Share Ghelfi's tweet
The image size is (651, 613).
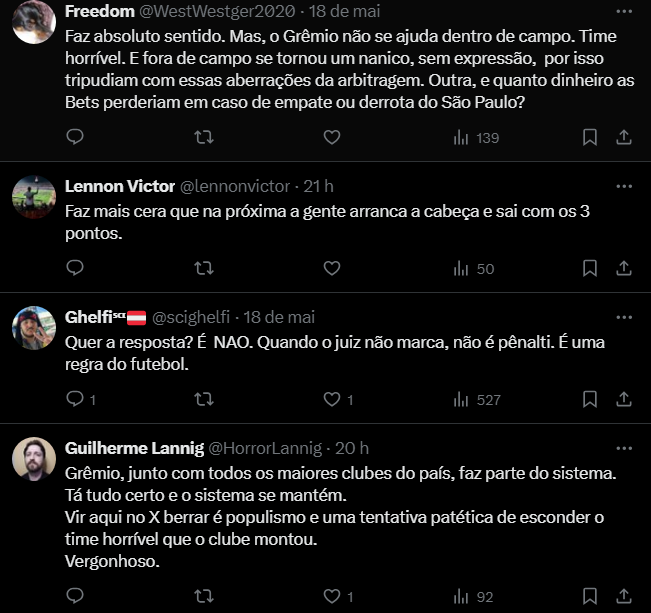(623, 399)
